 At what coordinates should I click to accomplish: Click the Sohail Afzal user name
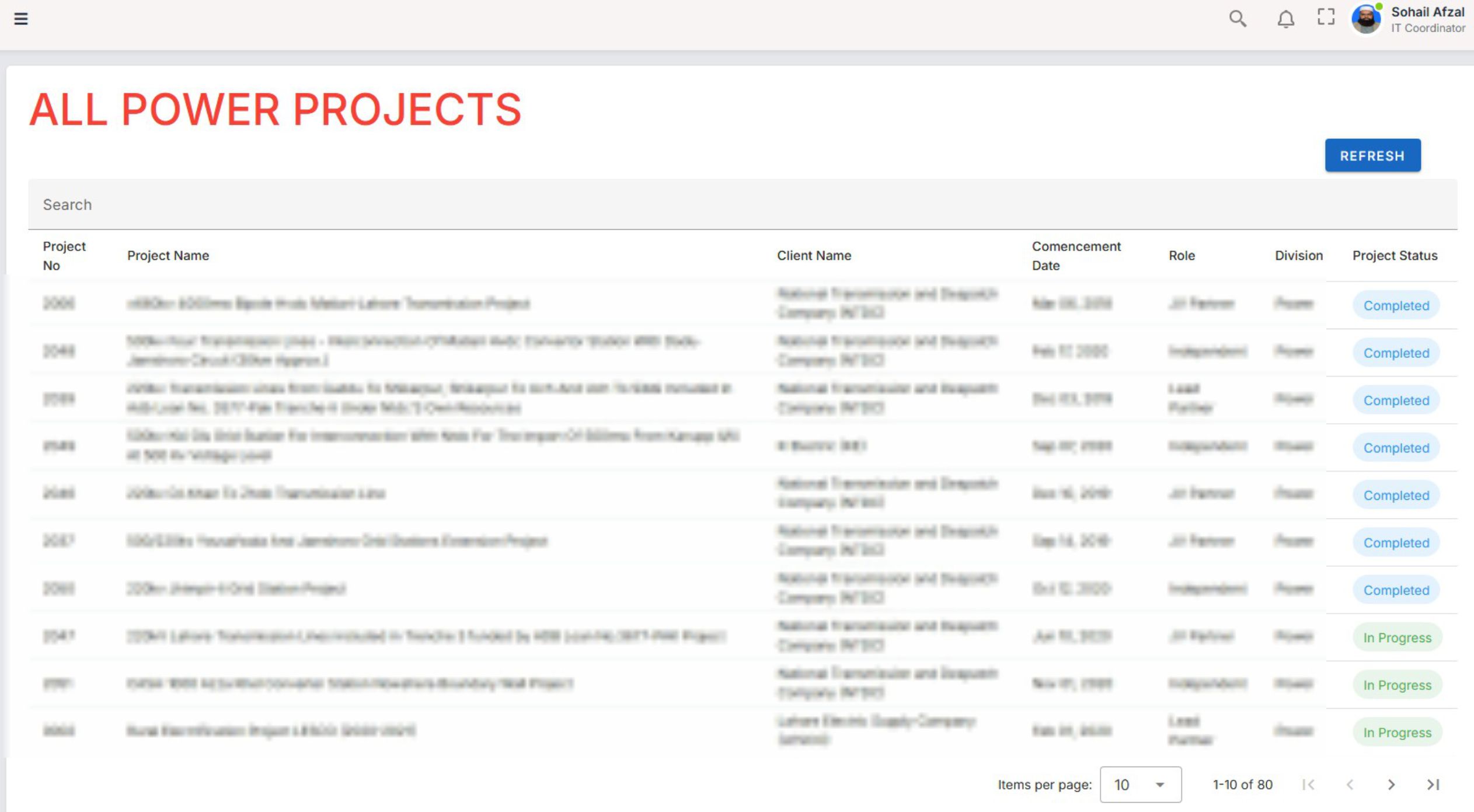click(1427, 12)
